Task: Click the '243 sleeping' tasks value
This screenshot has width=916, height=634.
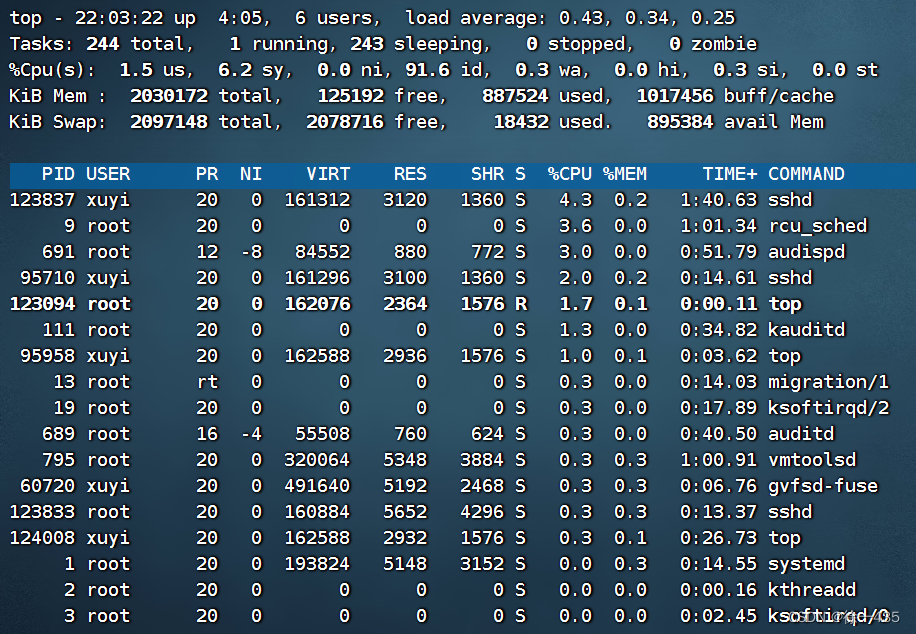Action: coord(417,44)
